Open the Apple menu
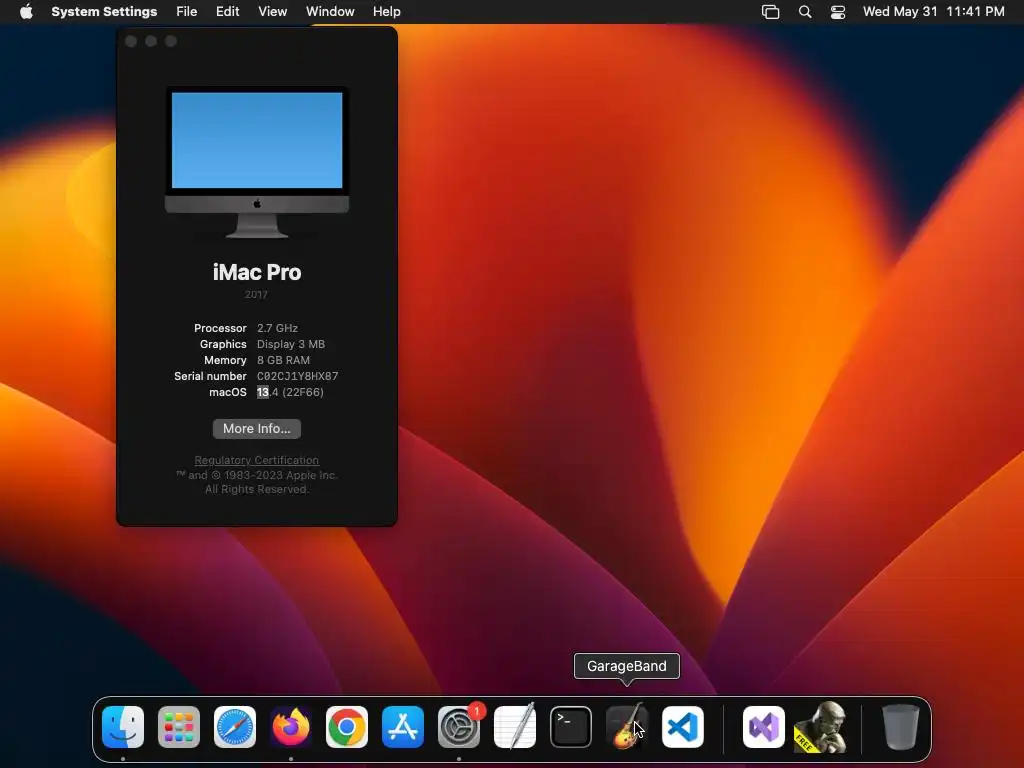The height and width of the screenshot is (768, 1024). (26, 12)
